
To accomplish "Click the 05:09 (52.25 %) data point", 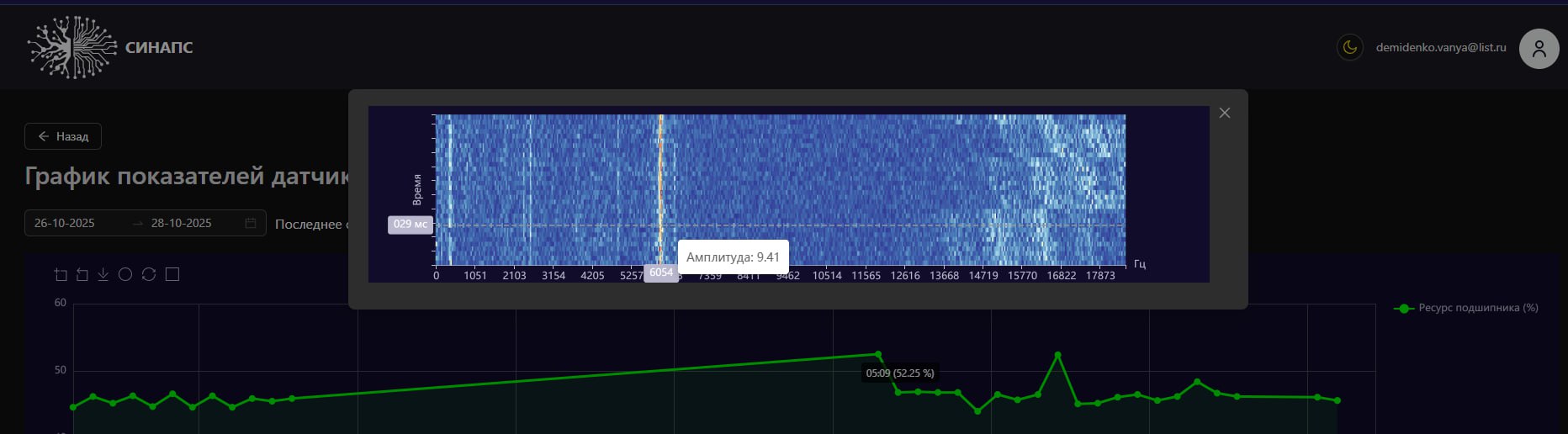I will coord(878,354).
